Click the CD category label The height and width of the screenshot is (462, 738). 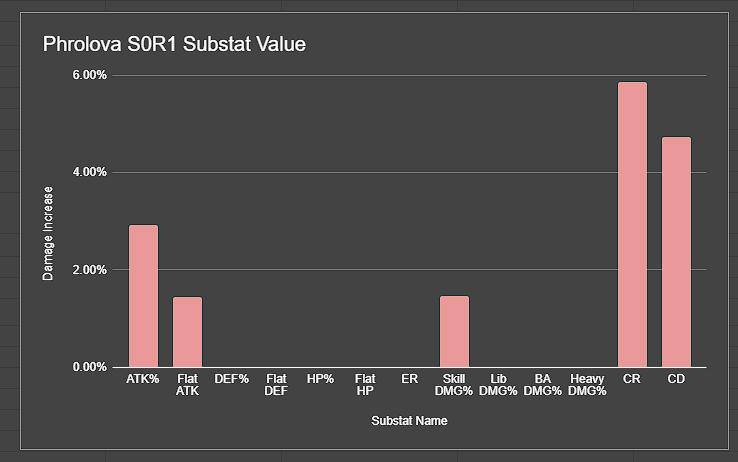coord(676,379)
